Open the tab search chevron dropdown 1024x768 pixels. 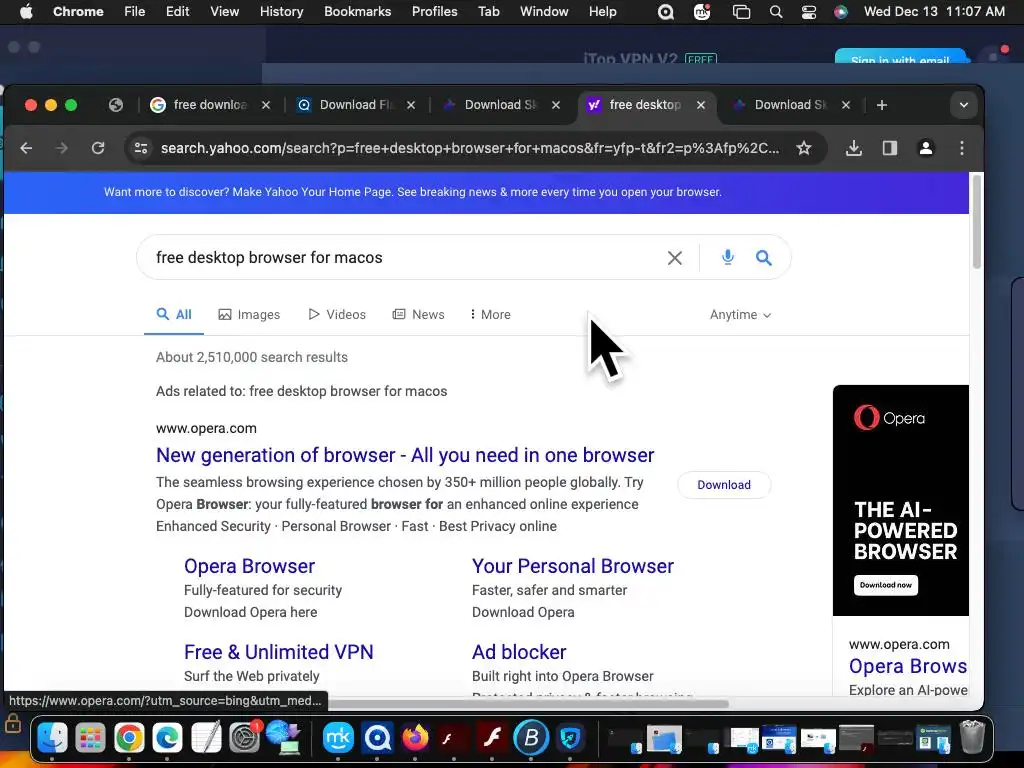(x=963, y=105)
